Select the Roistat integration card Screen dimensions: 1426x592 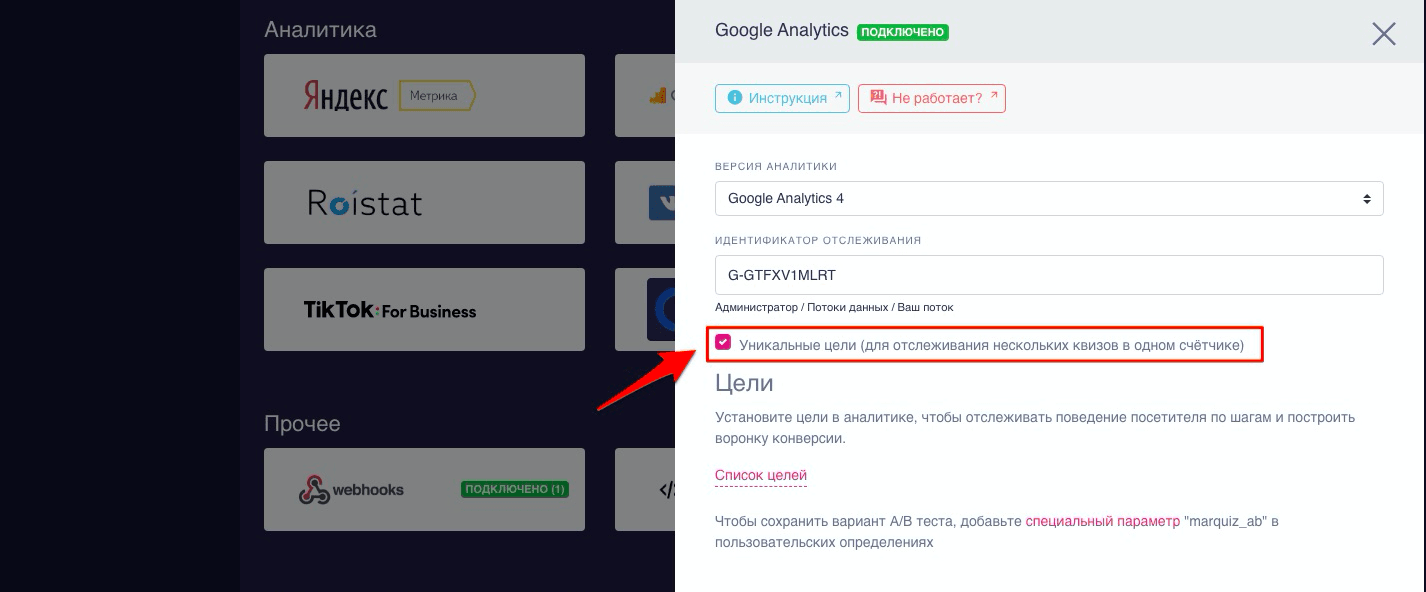[424, 202]
